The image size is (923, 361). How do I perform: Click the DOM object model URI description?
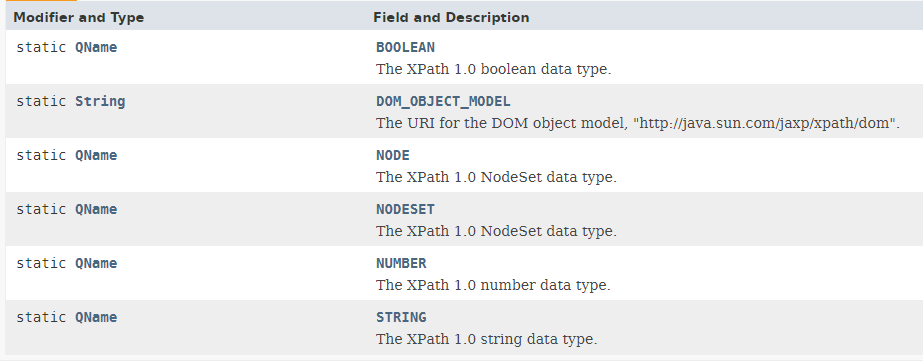coord(638,123)
